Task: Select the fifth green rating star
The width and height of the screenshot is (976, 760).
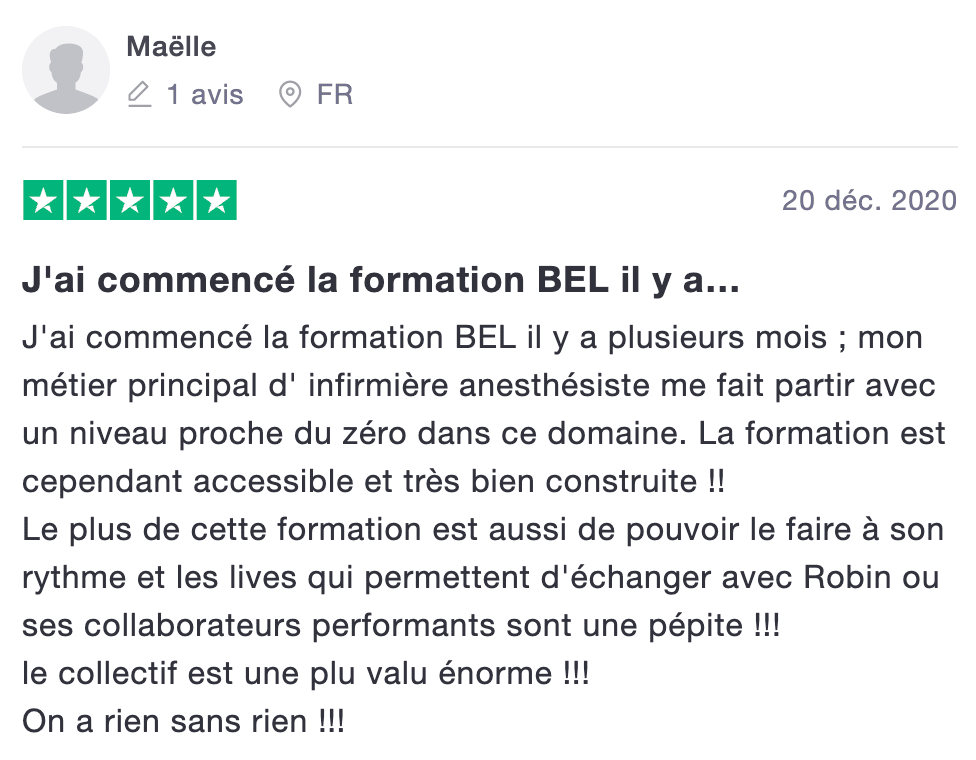Action: pos(215,201)
